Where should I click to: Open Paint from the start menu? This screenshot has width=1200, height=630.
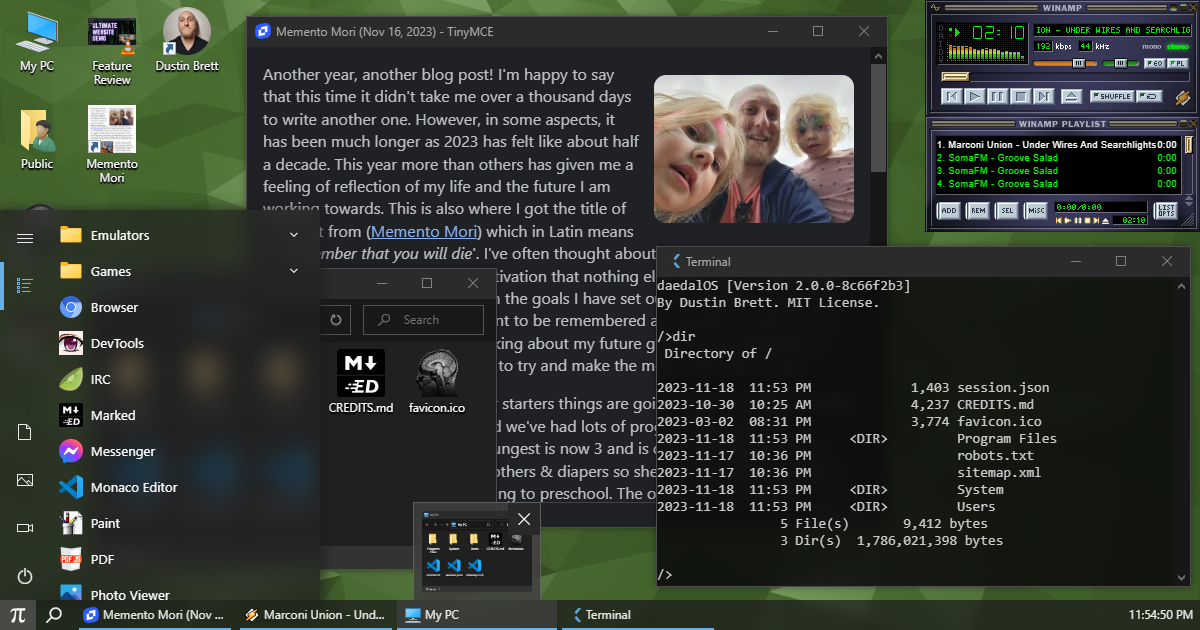(x=105, y=523)
